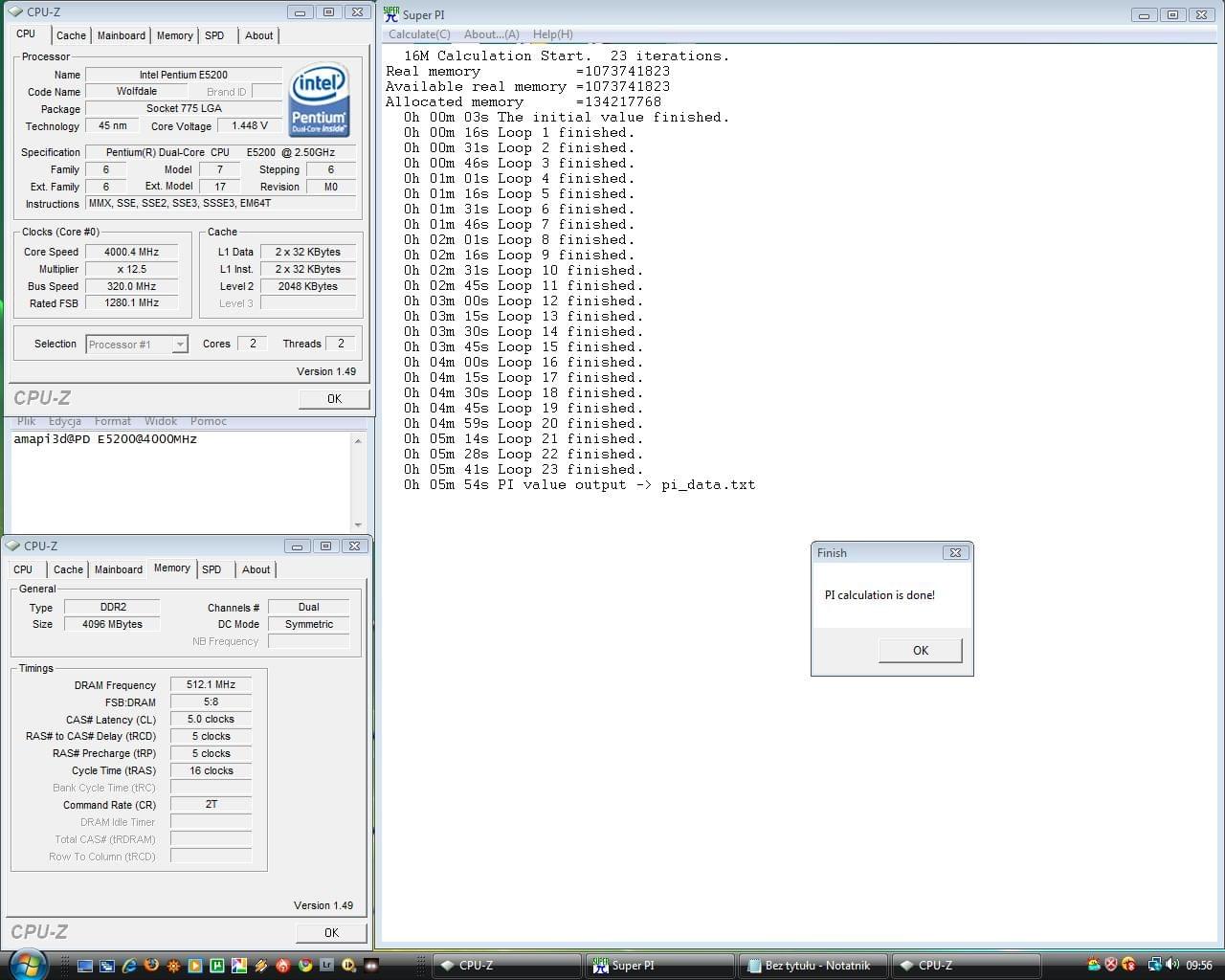
Task: Click the dark glowing-eyes quick launch icon
Action: pyautogui.click(x=371, y=966)
